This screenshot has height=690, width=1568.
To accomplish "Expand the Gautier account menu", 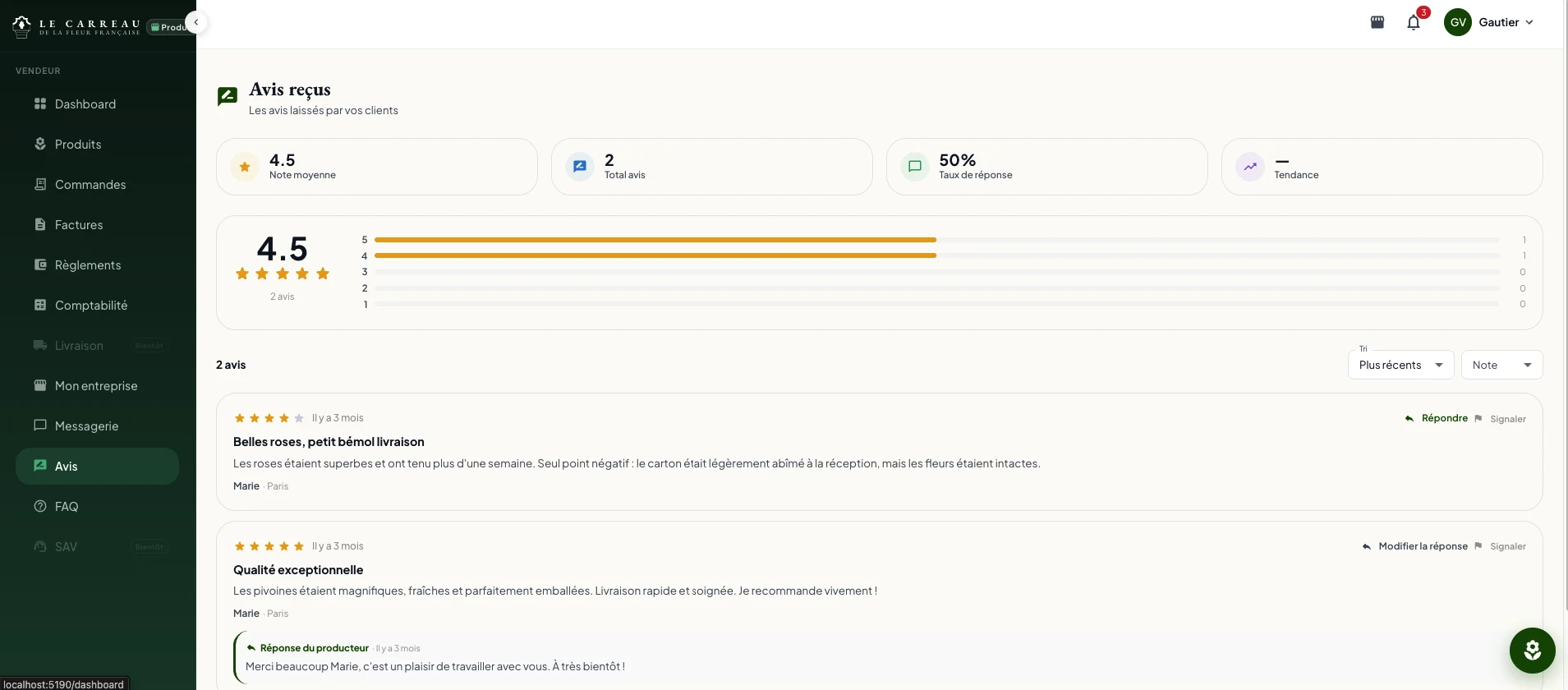I will pos(1506,22).
